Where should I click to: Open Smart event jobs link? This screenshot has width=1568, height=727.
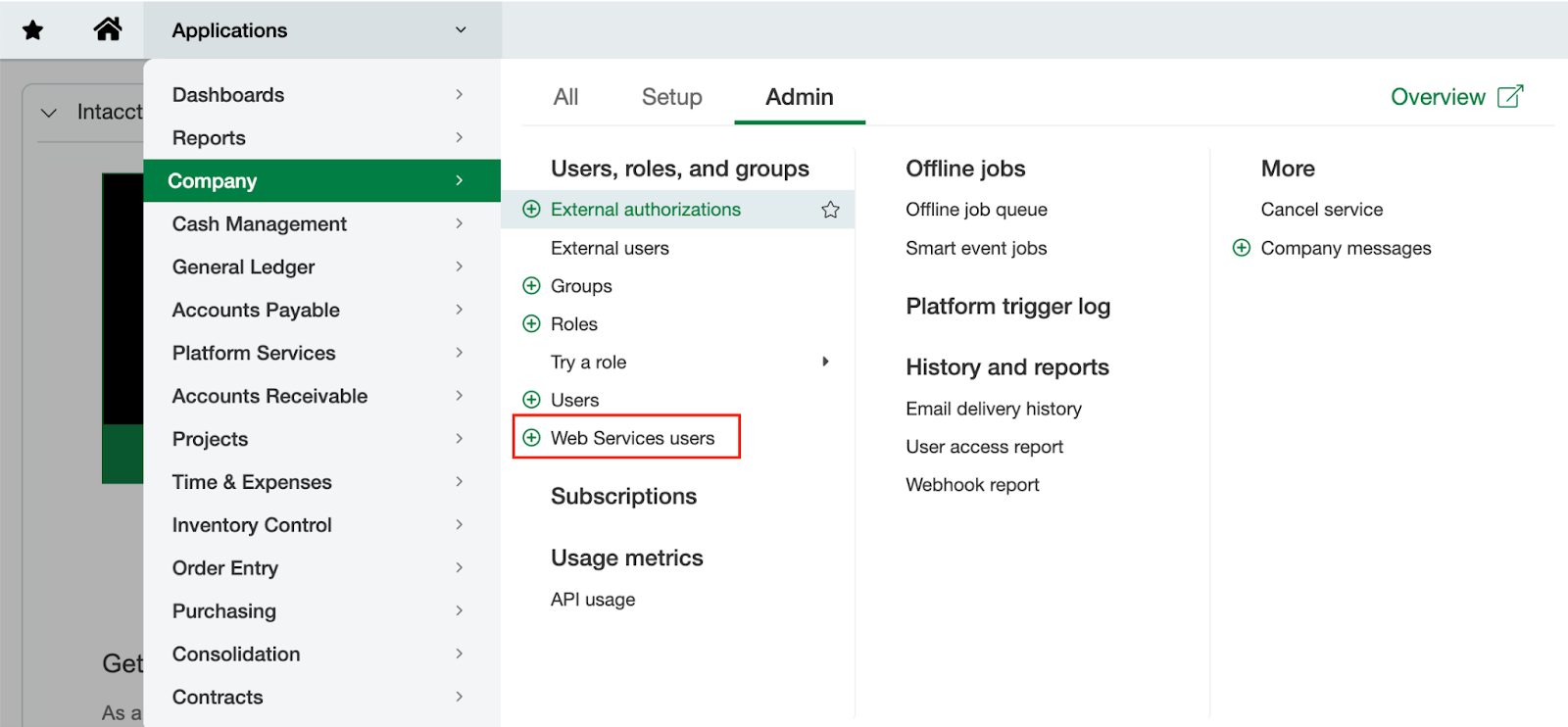click(976, 248)
